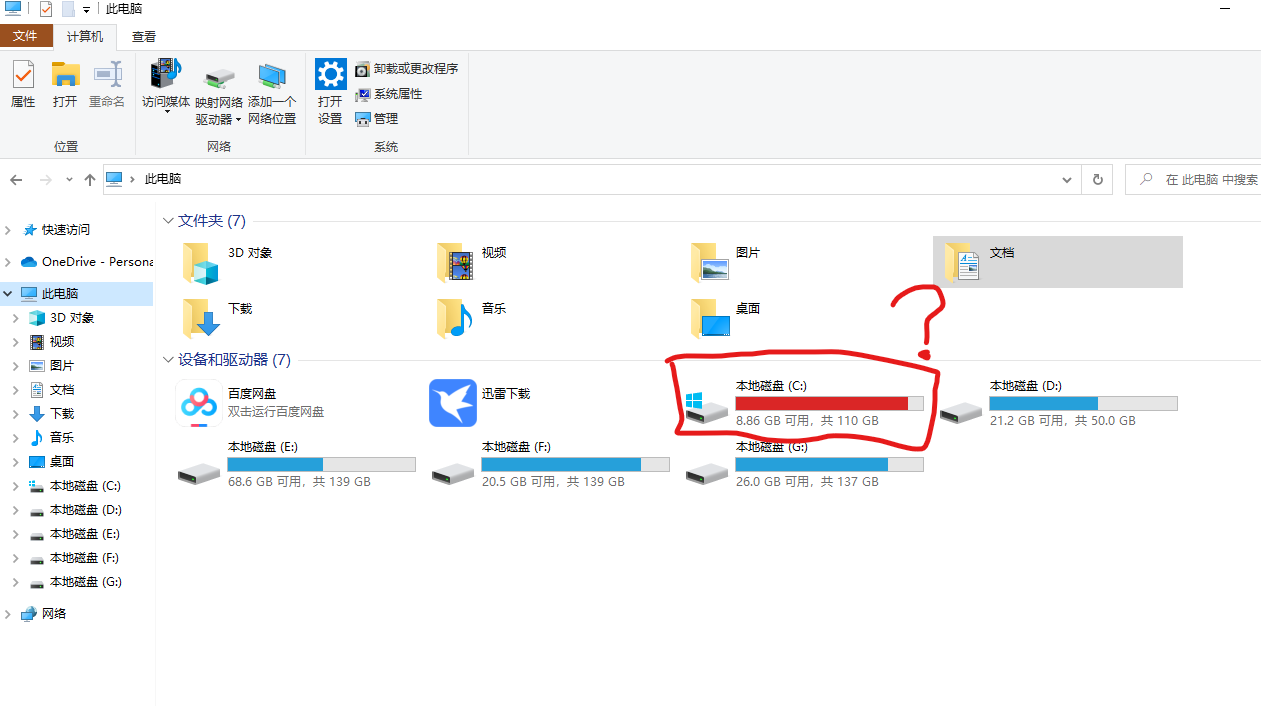Click the Open (打开) ribbon icon
1261x706 pixels.
click(65, 84)
